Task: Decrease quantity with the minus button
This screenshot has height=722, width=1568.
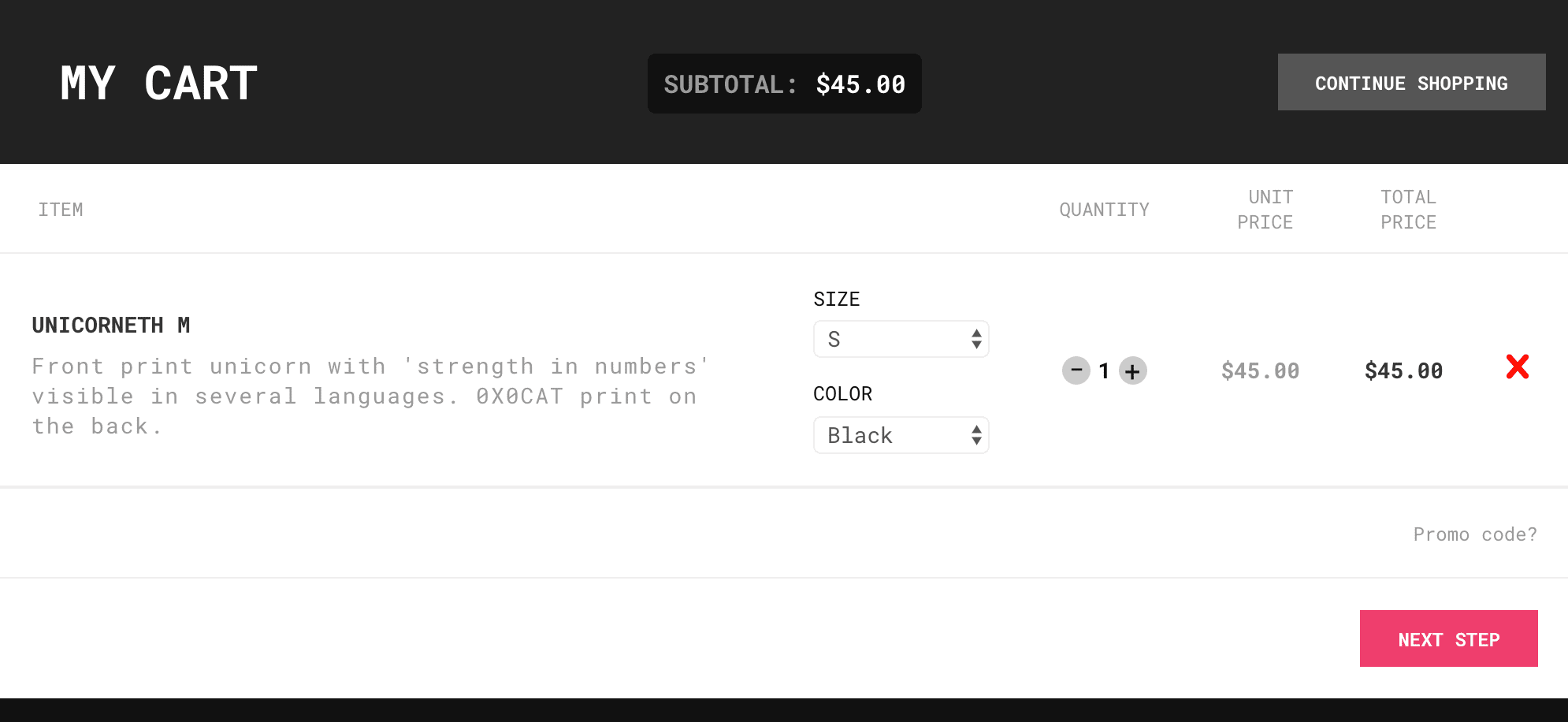Action: click(1076, 370)
